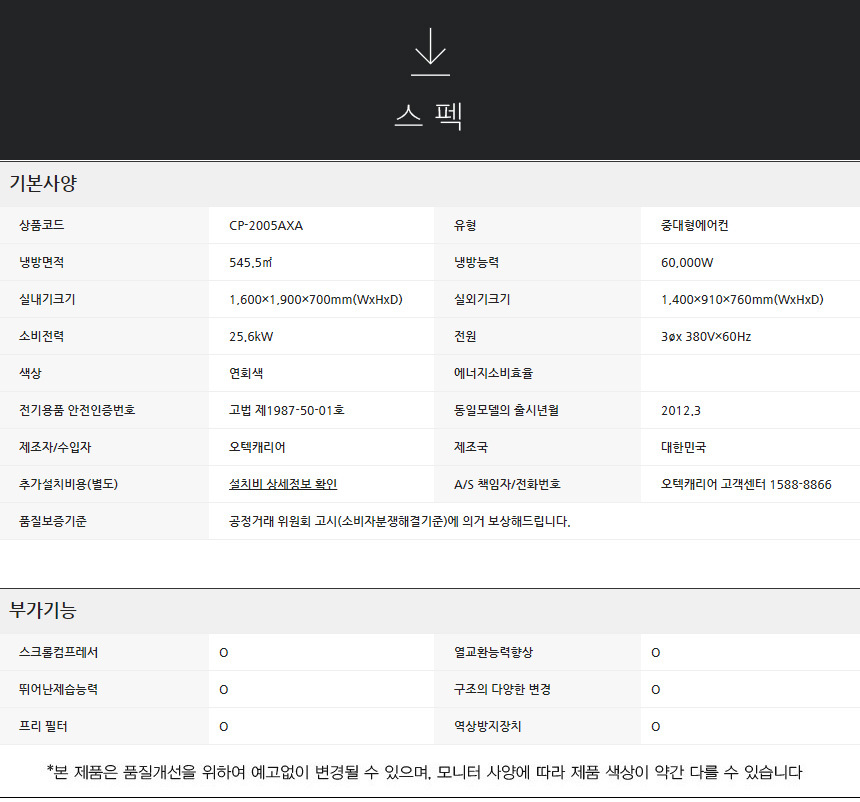Image resolution: width=860 pixels, height=802 pixels.
Task: Select the 부가기능 section header
Action: coord(43,610)
